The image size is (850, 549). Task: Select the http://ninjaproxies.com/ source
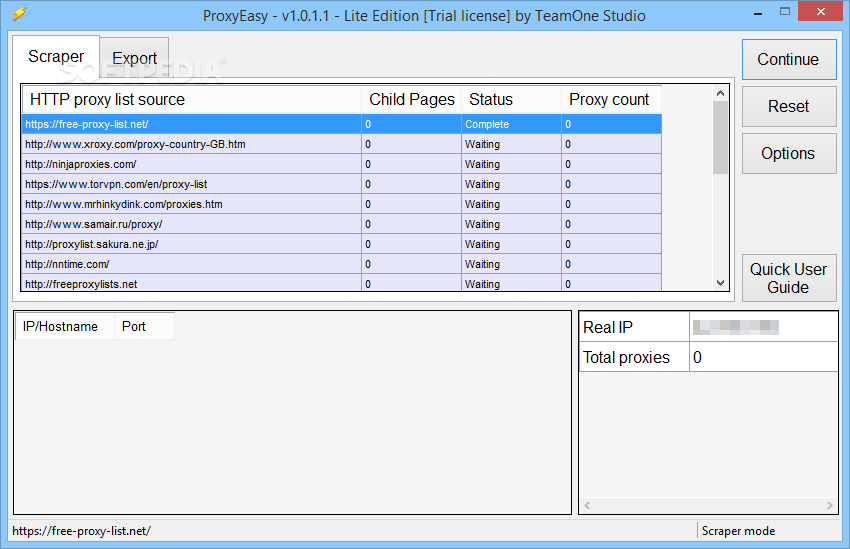342,164
